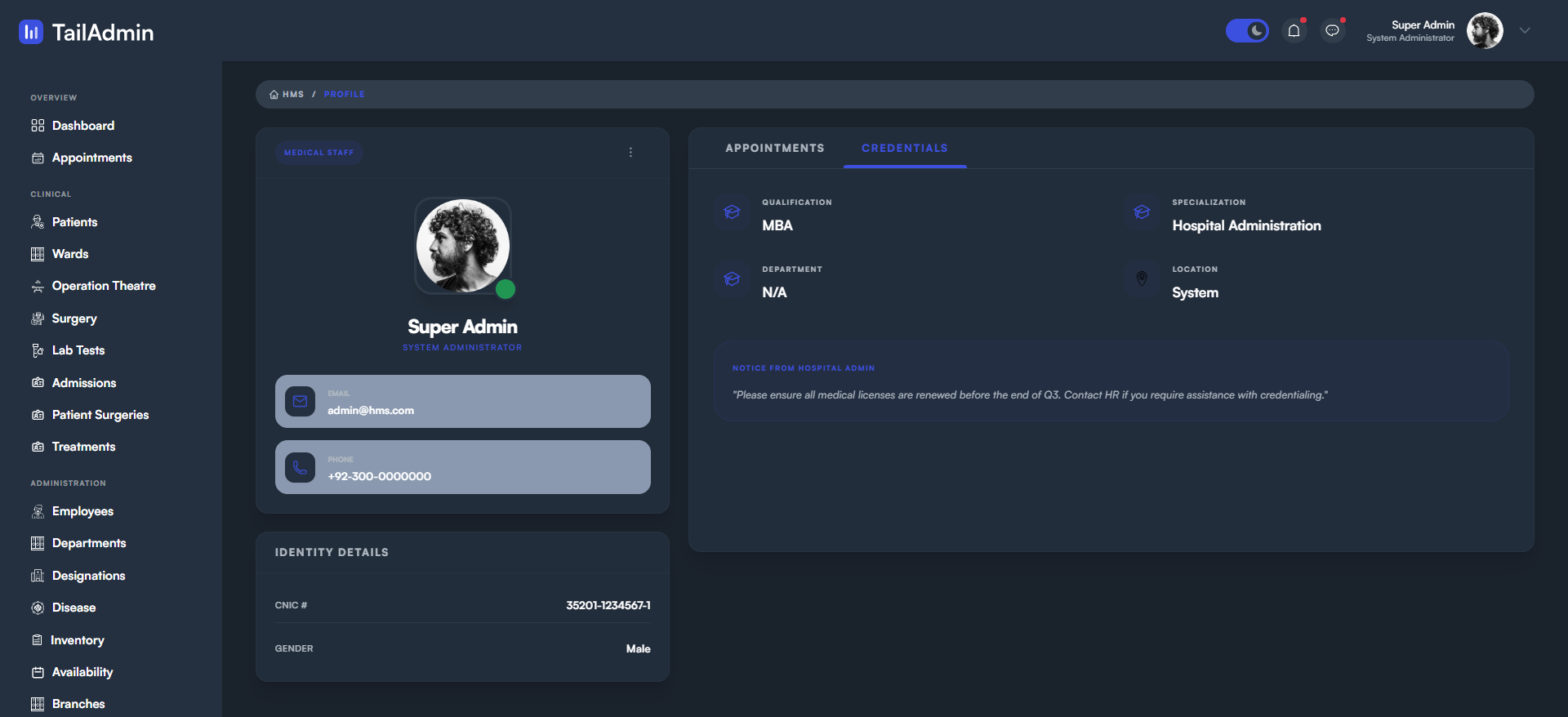Click the Lab Tests sidebar icon
This screenshot has width=1568, height=717.
pyautogui.click(x=38, y=350)
